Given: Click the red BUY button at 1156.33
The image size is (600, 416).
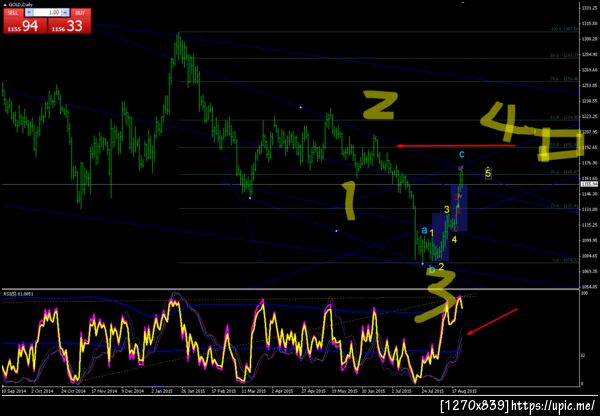Looking at the screenshot, I should [69, 21].
